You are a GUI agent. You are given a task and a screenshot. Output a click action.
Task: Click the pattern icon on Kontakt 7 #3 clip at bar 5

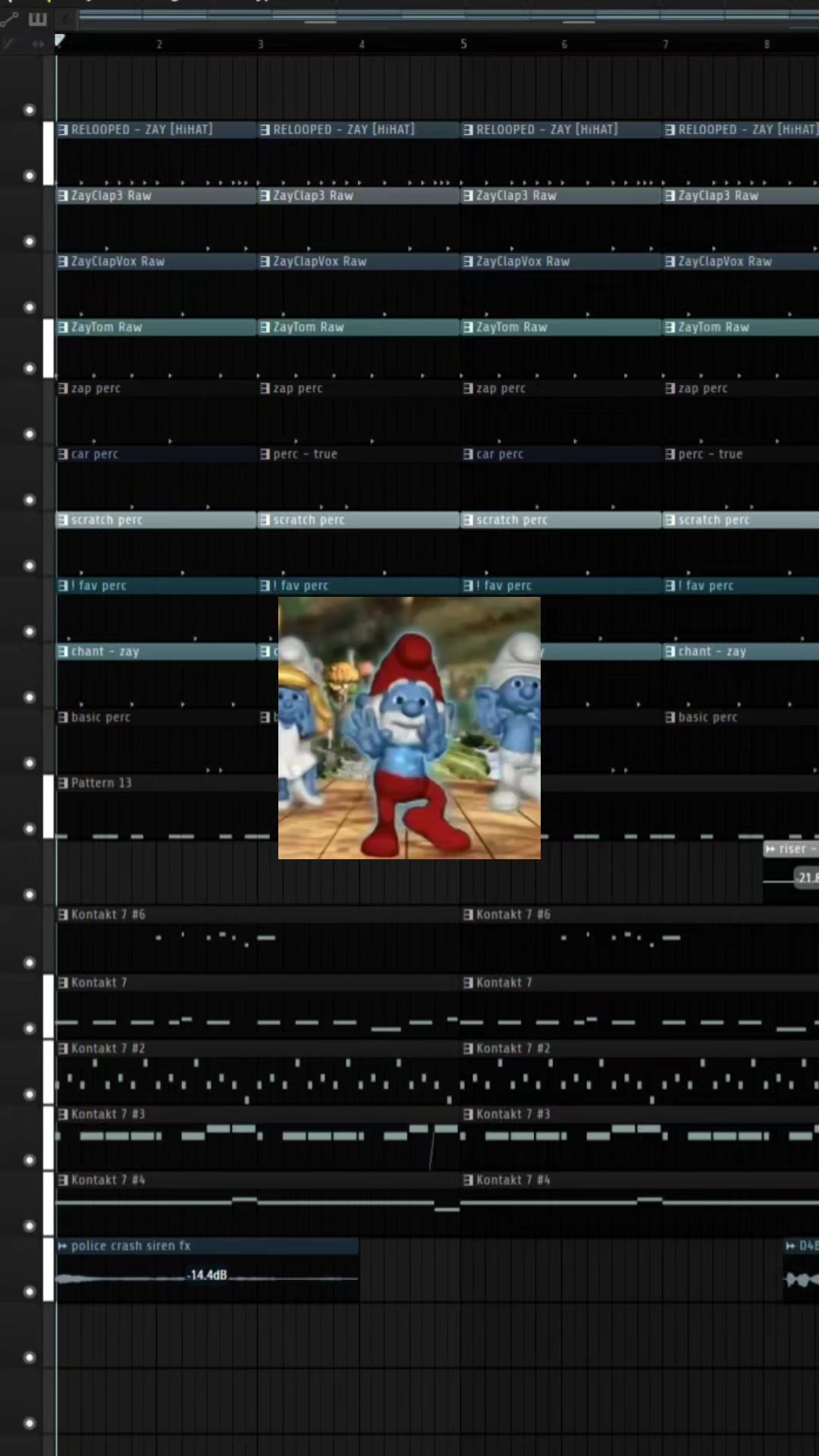468,1115
